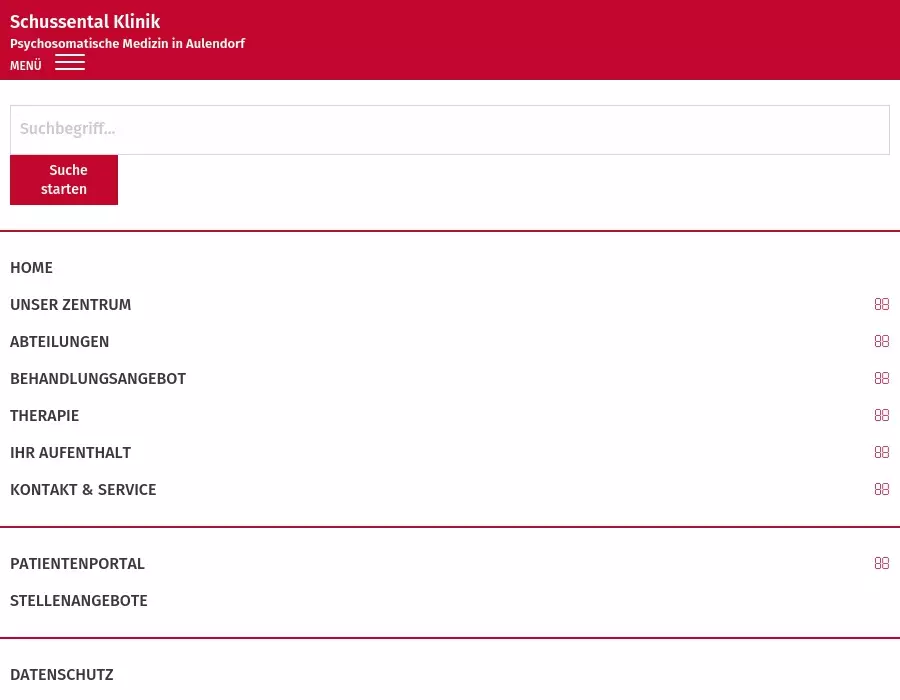Go to Abteilungen section
The height and width of the screenshot is (700, 900).
click(60, 342)
